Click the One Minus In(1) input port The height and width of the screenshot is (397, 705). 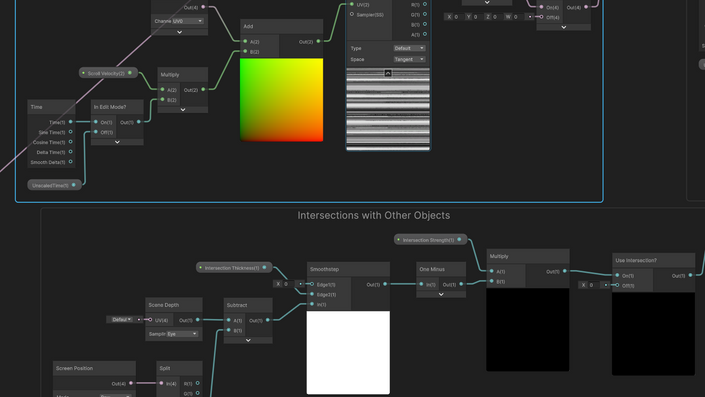421,284
